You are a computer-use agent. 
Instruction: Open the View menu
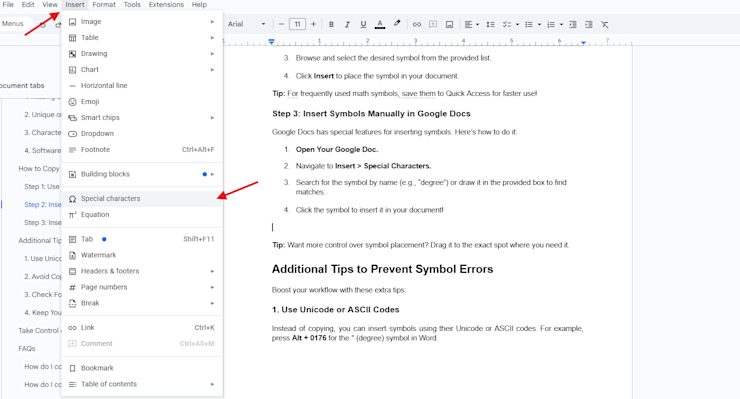pos(50,4)
